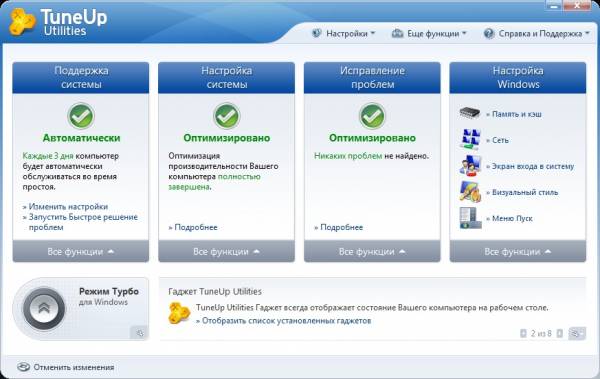The image size is (600, 379).
Task: Expand Все функции under Настройка Windows
Action: pos(518,252)
